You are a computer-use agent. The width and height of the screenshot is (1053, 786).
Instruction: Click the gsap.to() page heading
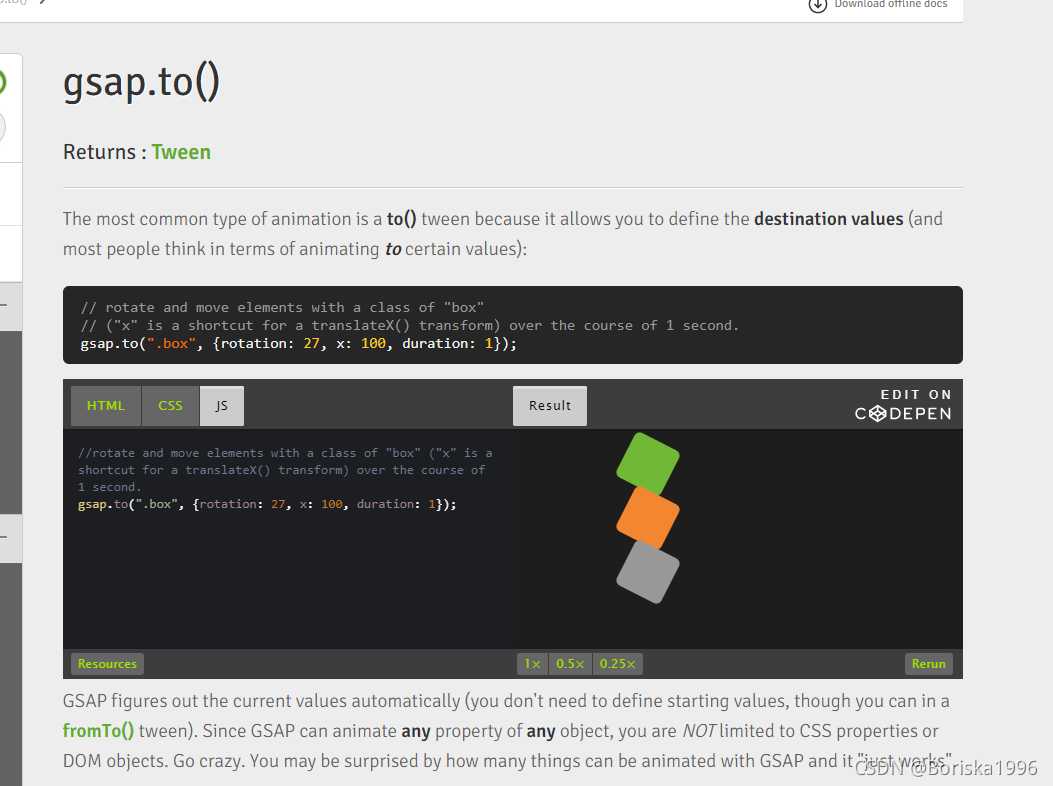(141, 83)
